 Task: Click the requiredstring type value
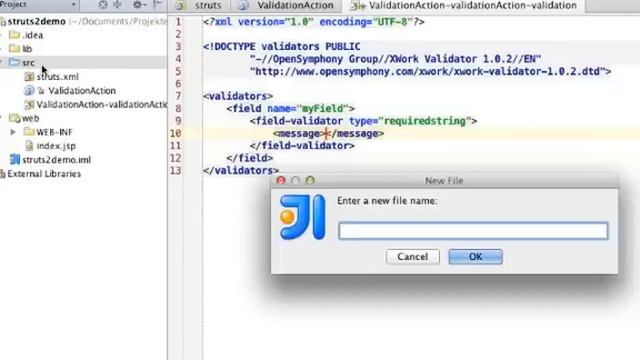pos(424,121)
